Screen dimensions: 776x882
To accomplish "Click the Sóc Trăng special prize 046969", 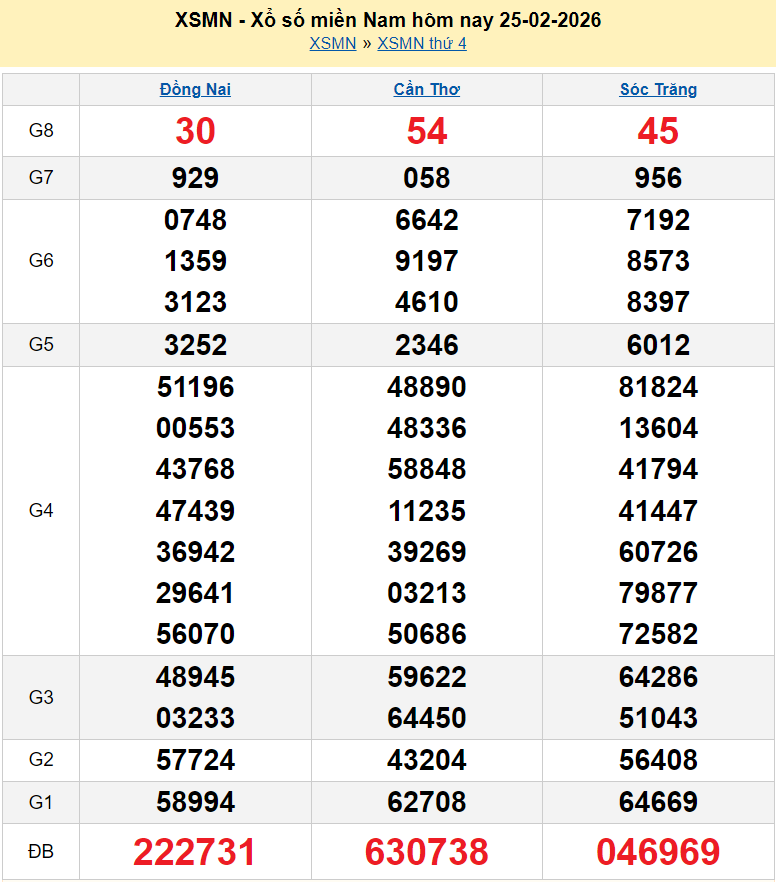I will click(658, 852).
